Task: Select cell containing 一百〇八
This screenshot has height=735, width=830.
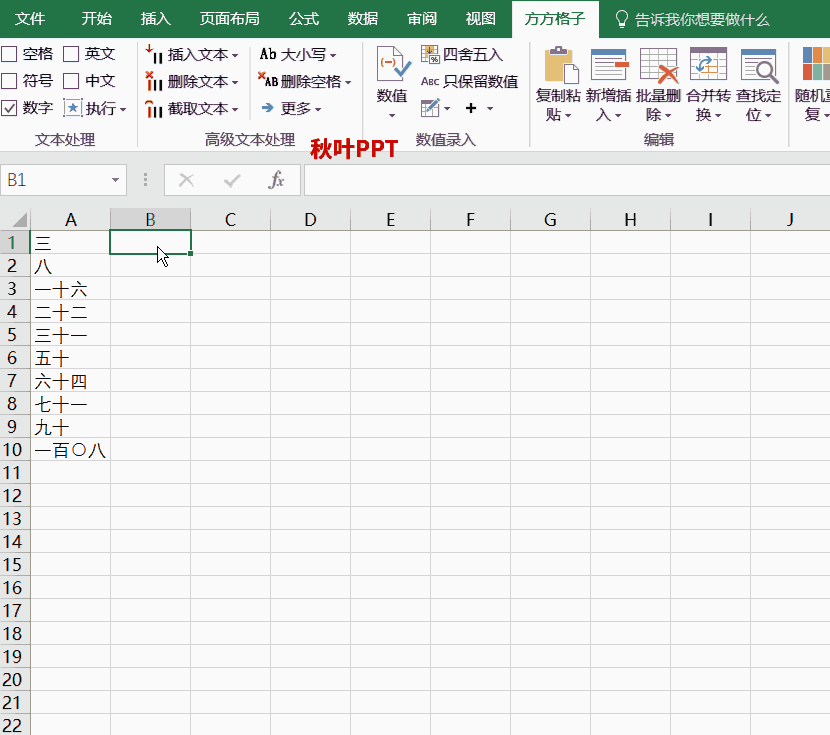Action: (x=70, y=450)
